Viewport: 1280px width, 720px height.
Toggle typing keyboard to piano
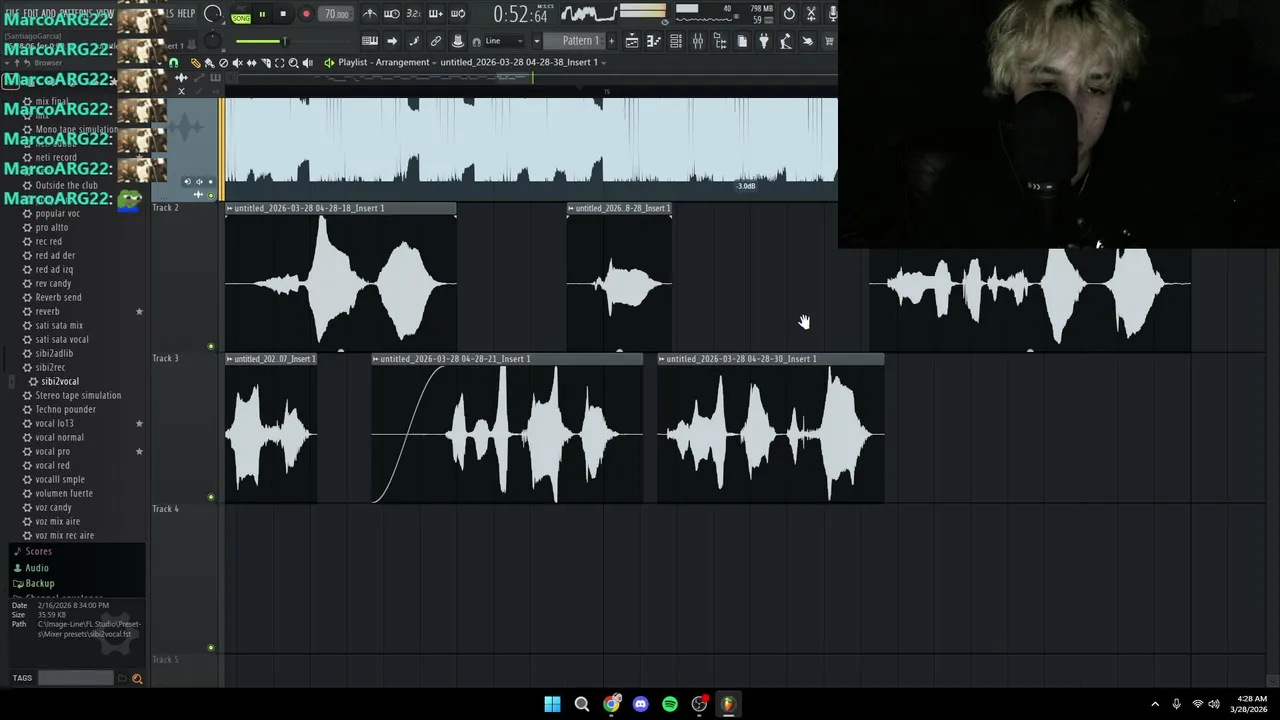click(370, 41)
